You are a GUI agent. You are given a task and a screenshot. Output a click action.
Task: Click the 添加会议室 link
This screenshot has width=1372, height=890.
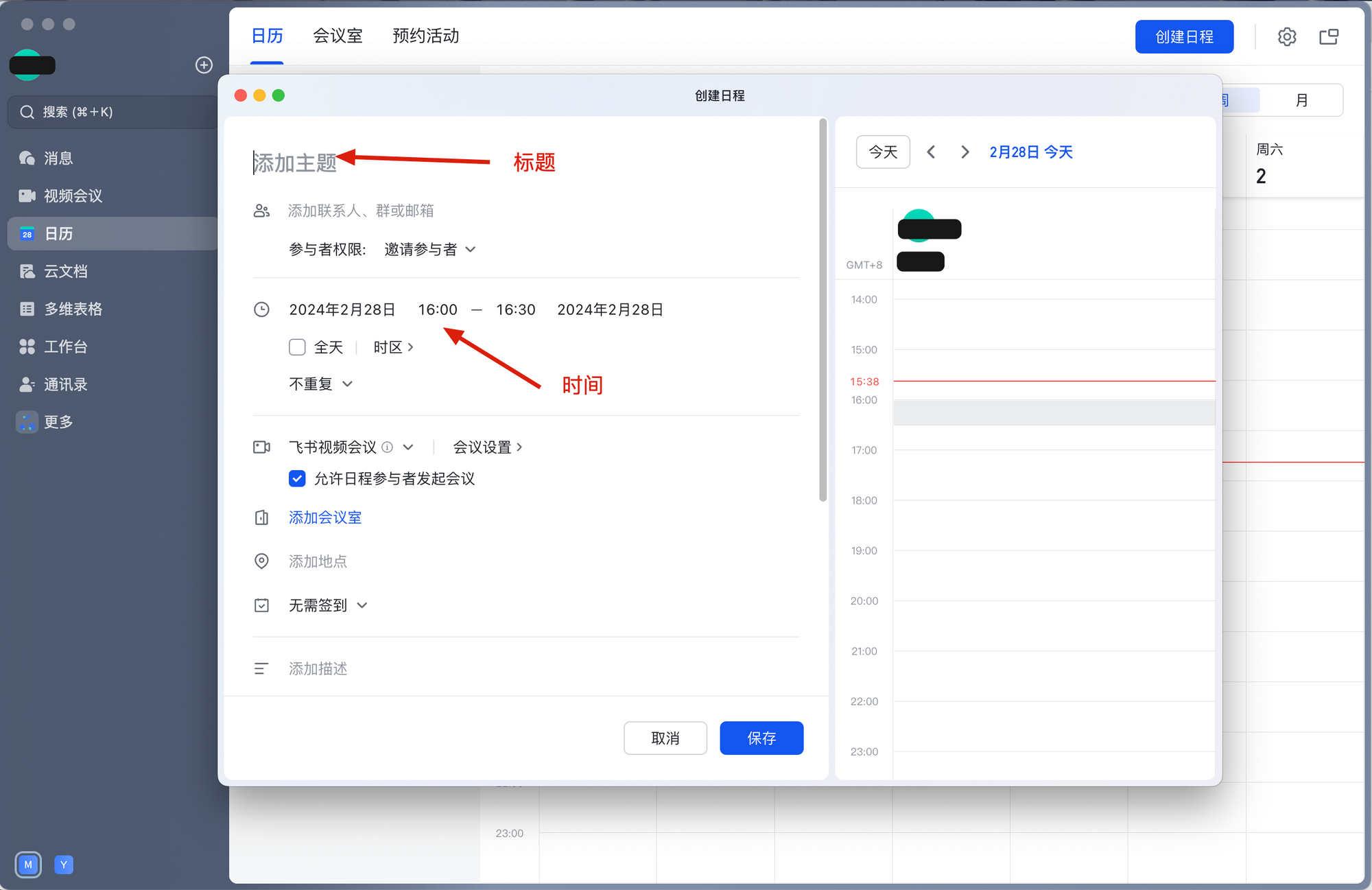pos(325,517)
